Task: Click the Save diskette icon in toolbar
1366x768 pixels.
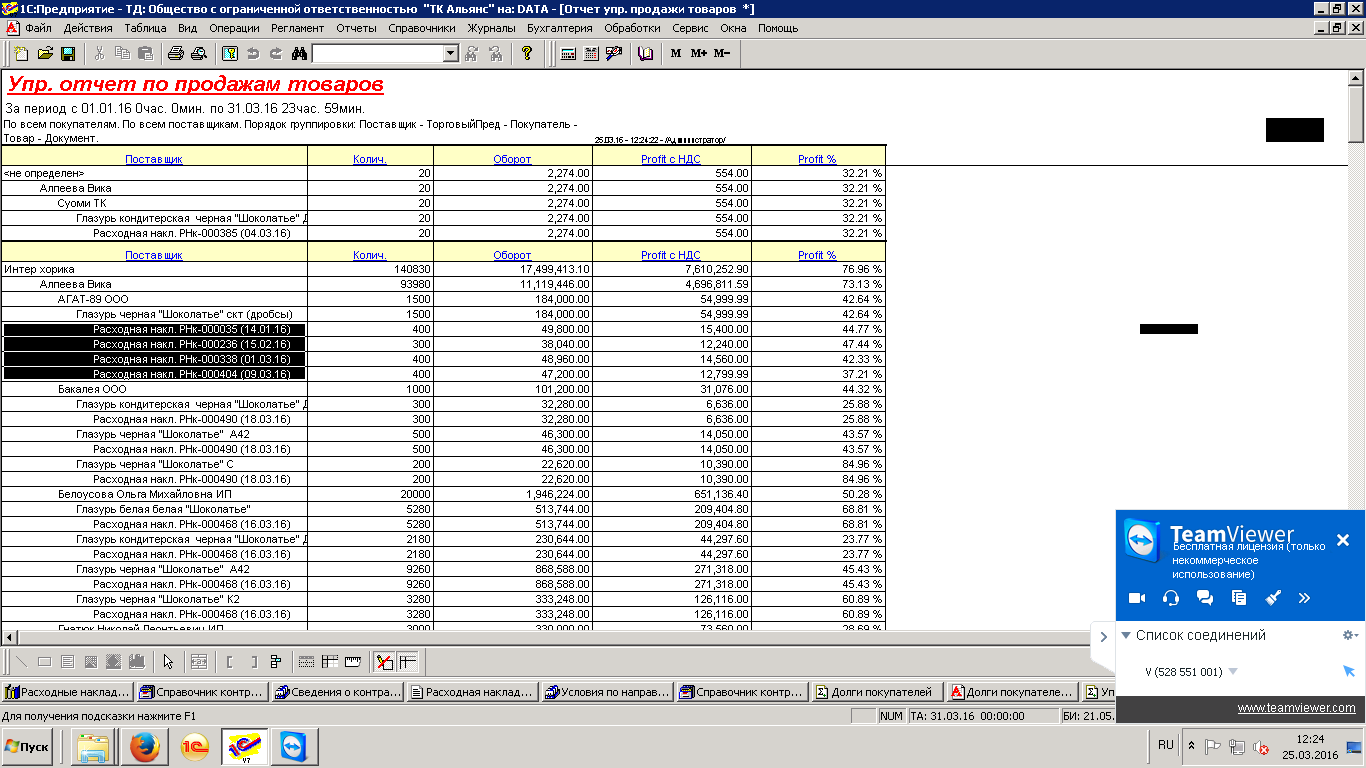Action: (x=68, y=53)
